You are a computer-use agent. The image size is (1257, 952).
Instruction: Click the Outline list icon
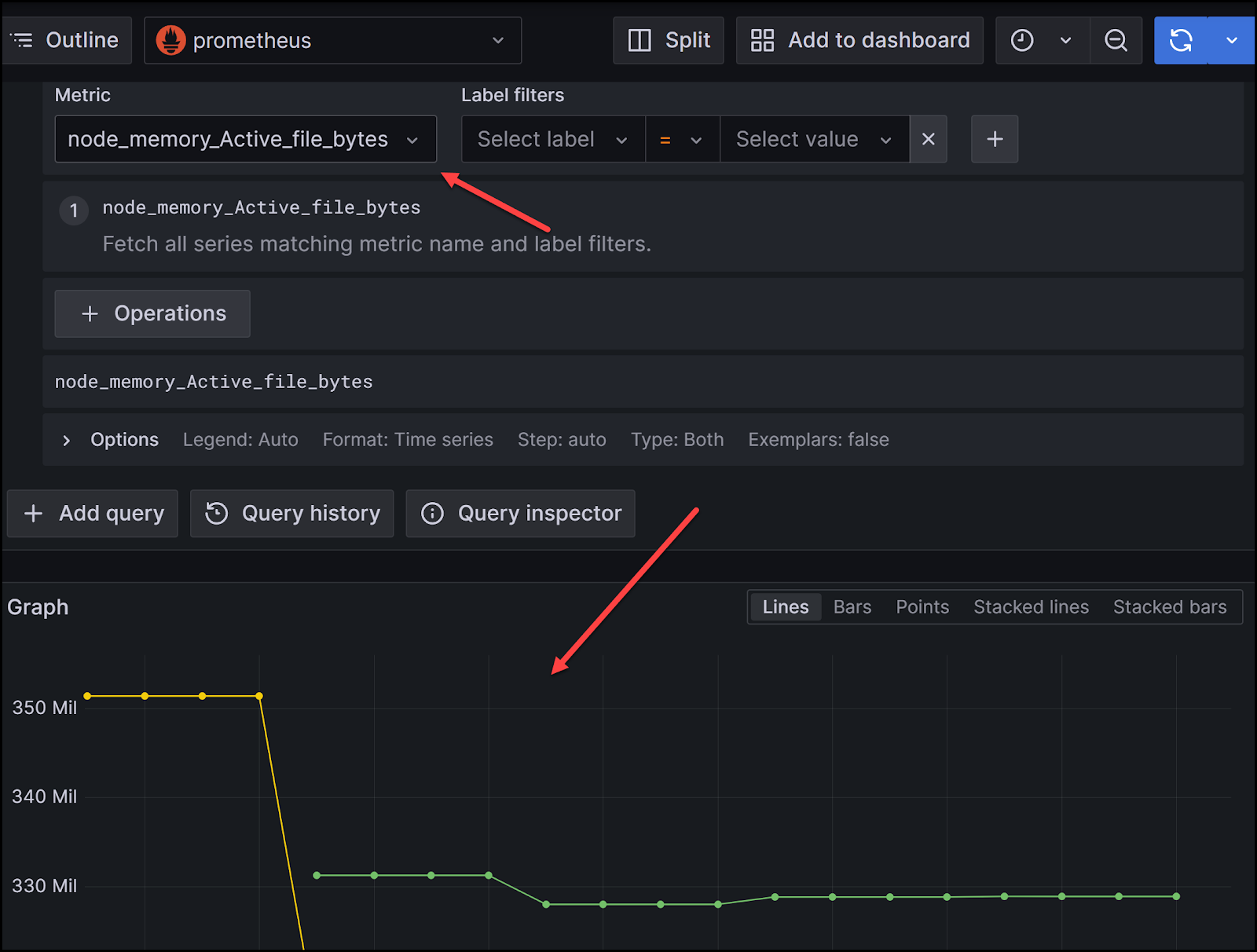click(x=23, y=39)
